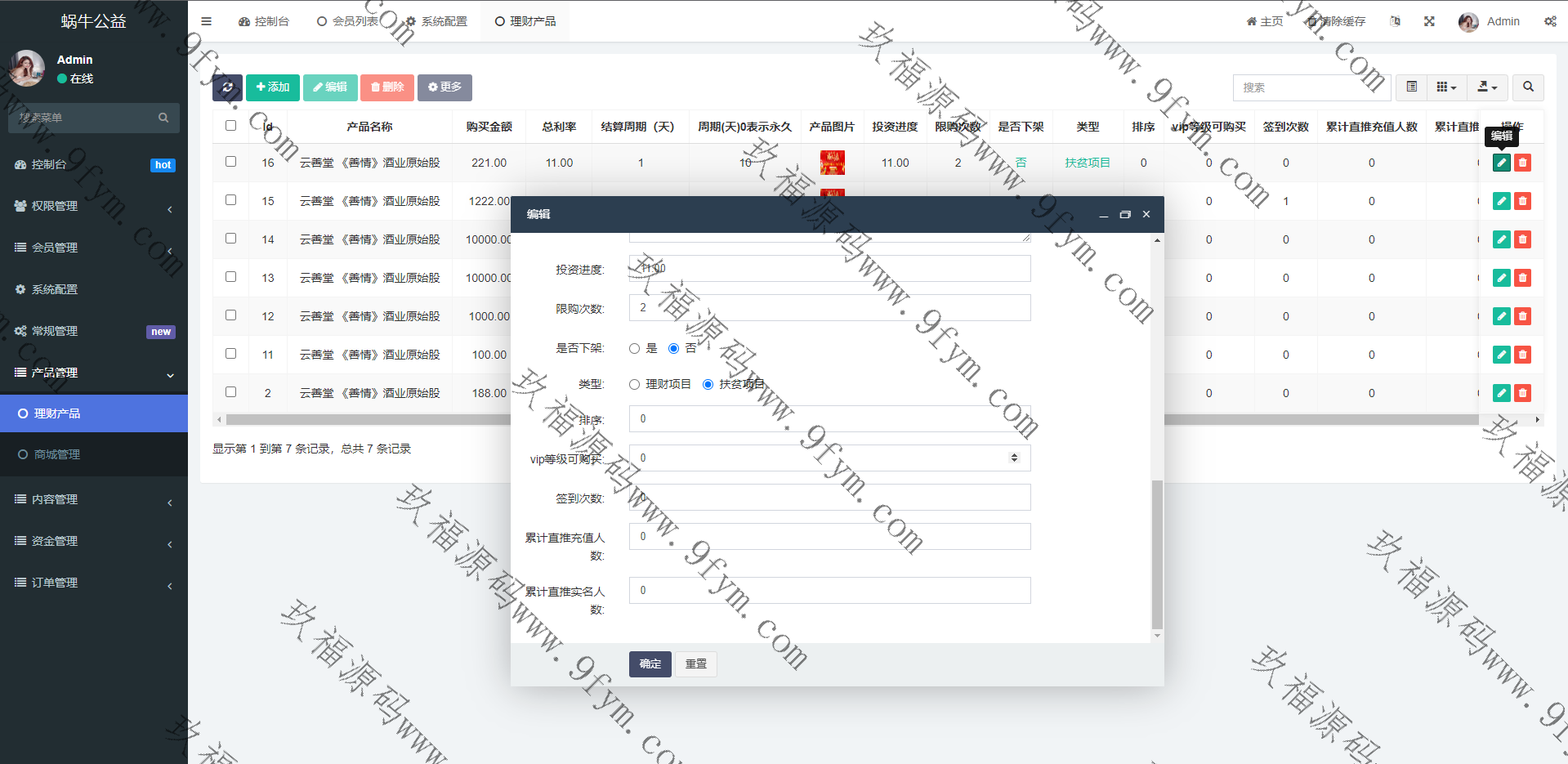
Task: Click red delete trash icon for row 14
Action: coord(1522,239)
